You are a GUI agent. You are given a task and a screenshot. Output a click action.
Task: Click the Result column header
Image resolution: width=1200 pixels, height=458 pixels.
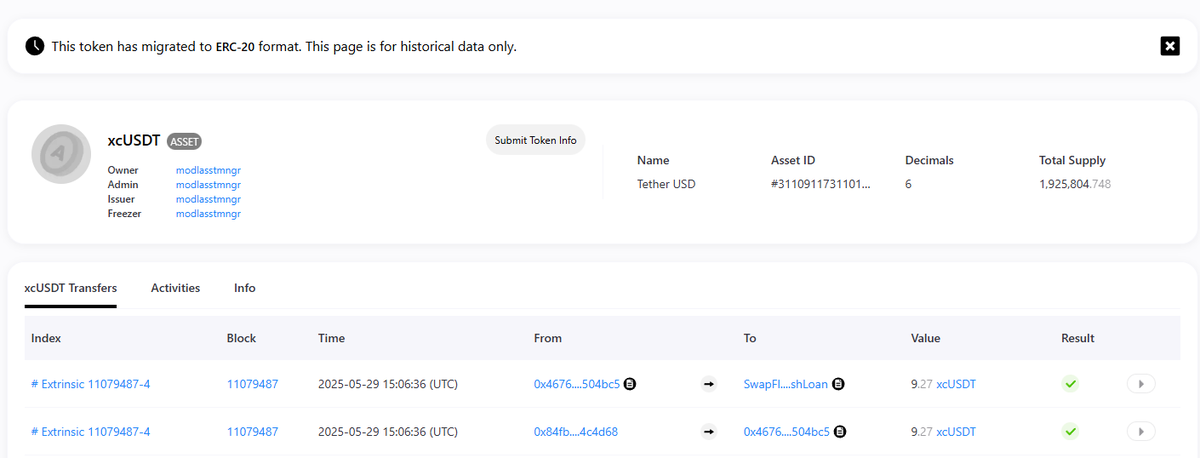coord(1078,338)
